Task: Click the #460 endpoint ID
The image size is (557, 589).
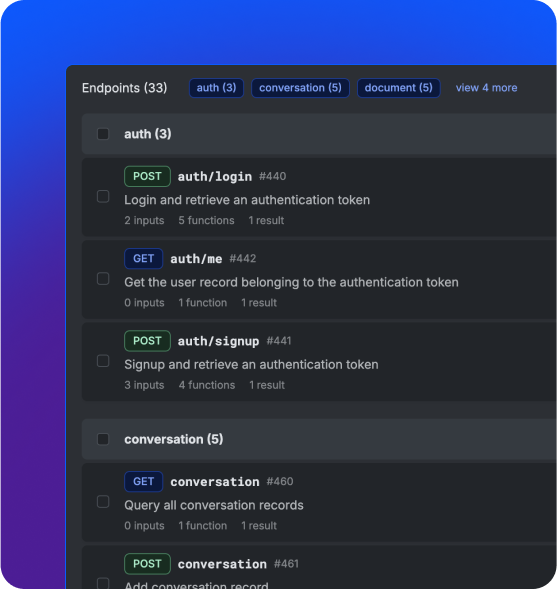Action: point(280,482)
